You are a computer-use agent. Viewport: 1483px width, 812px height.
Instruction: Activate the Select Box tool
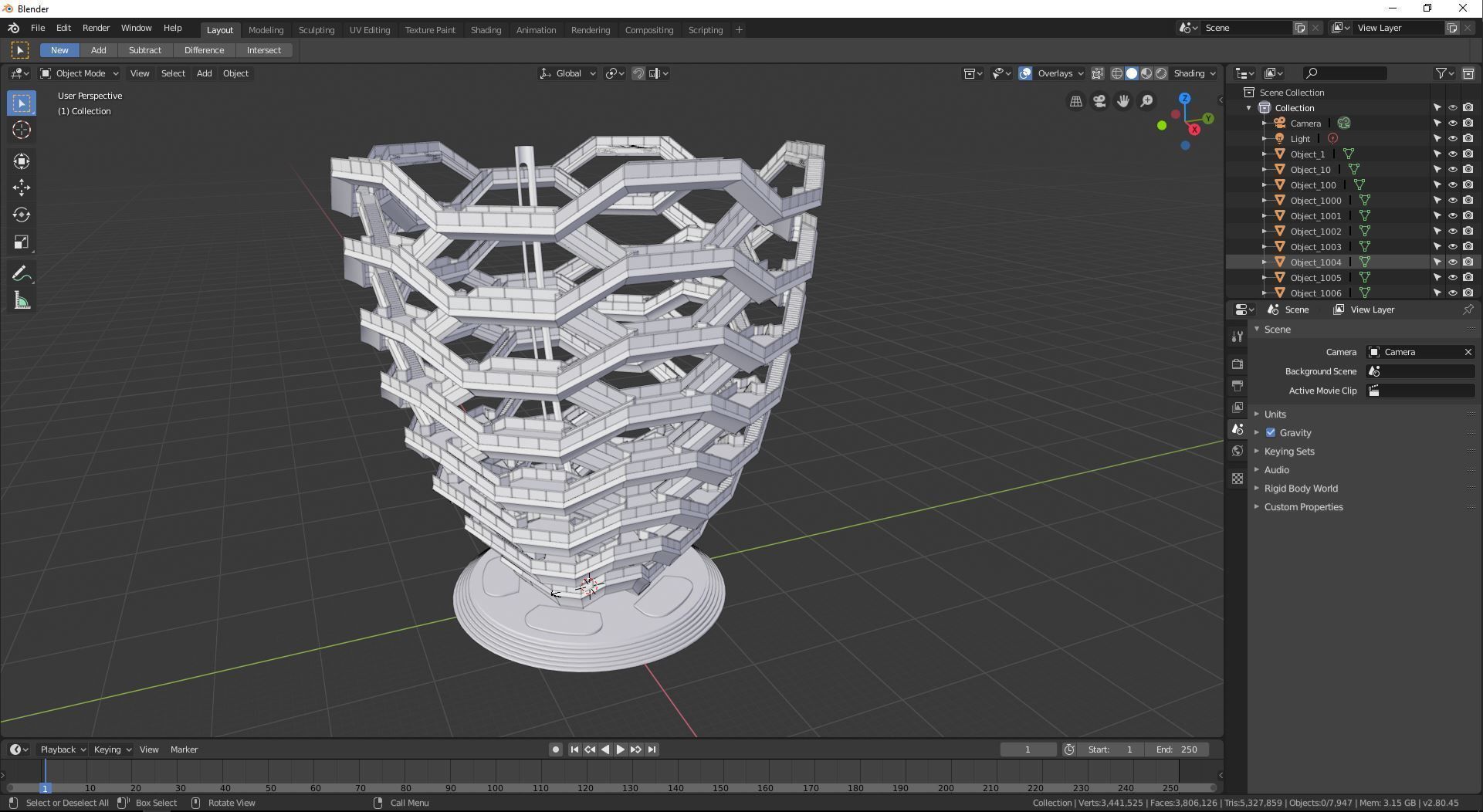22,103
